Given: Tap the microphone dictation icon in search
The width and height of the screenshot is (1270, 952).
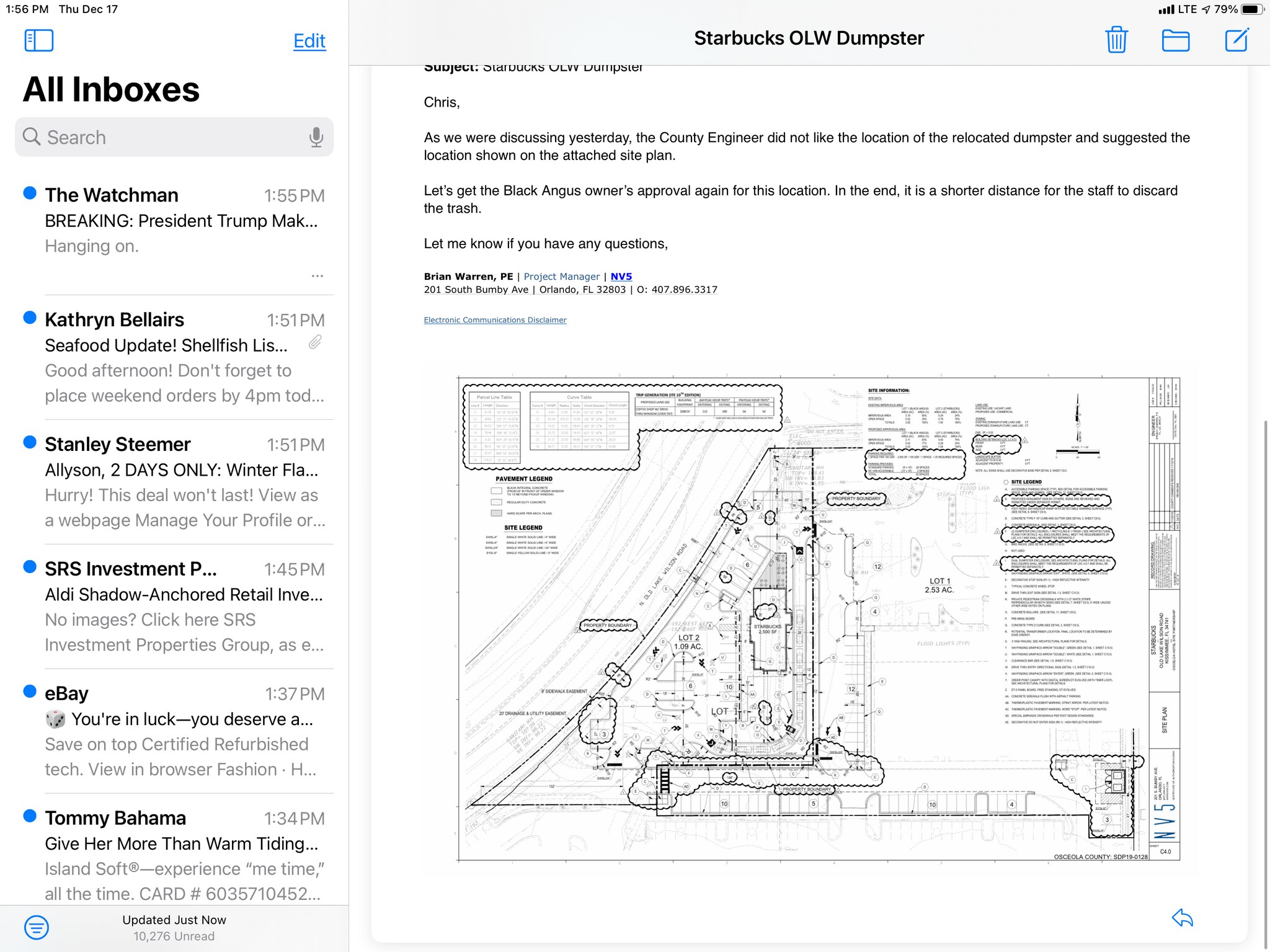Looking at the screenshot, I should (x=316, y=137).
